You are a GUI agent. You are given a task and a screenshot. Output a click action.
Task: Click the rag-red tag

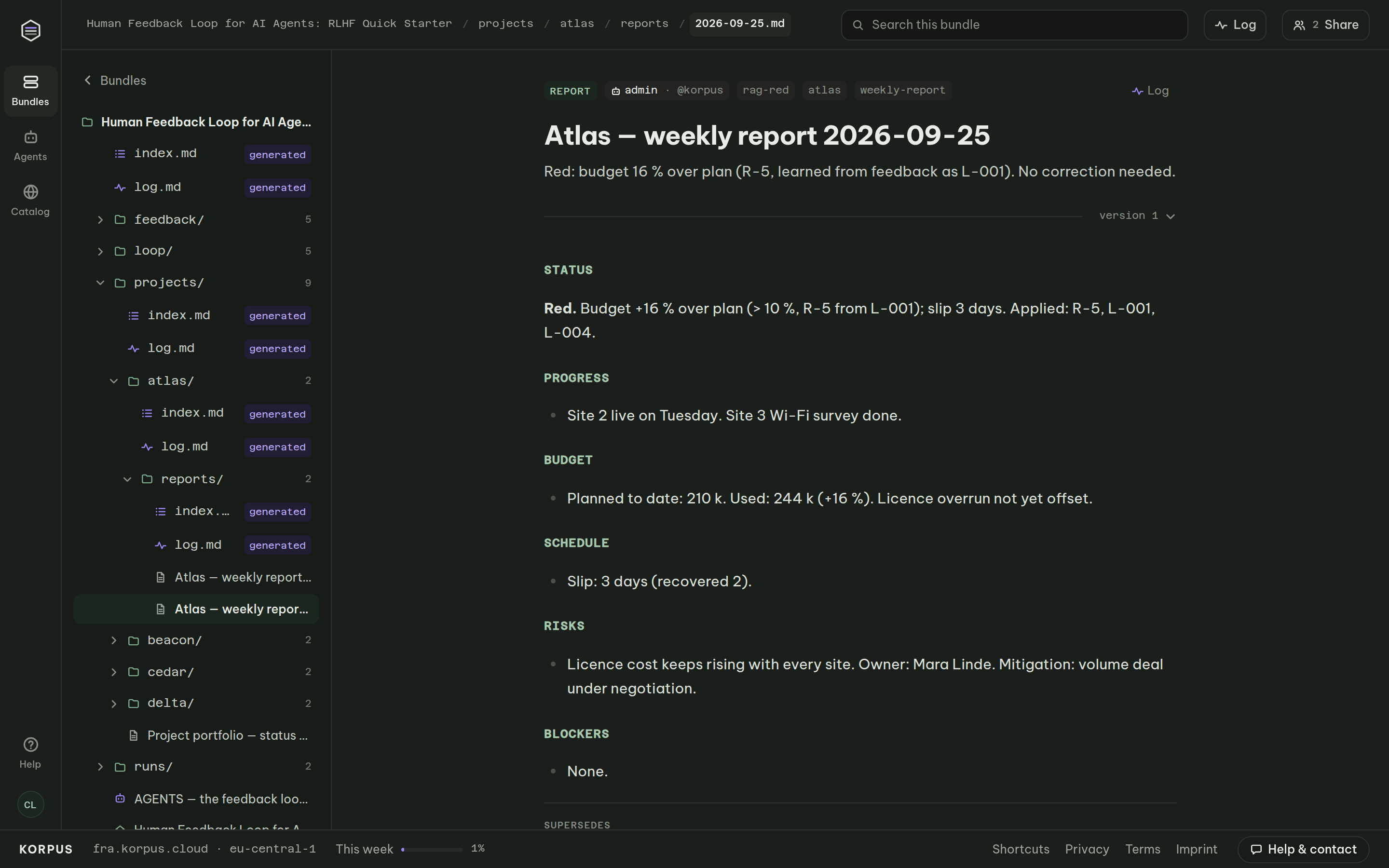pyautogui.click(x=766, y=91)
